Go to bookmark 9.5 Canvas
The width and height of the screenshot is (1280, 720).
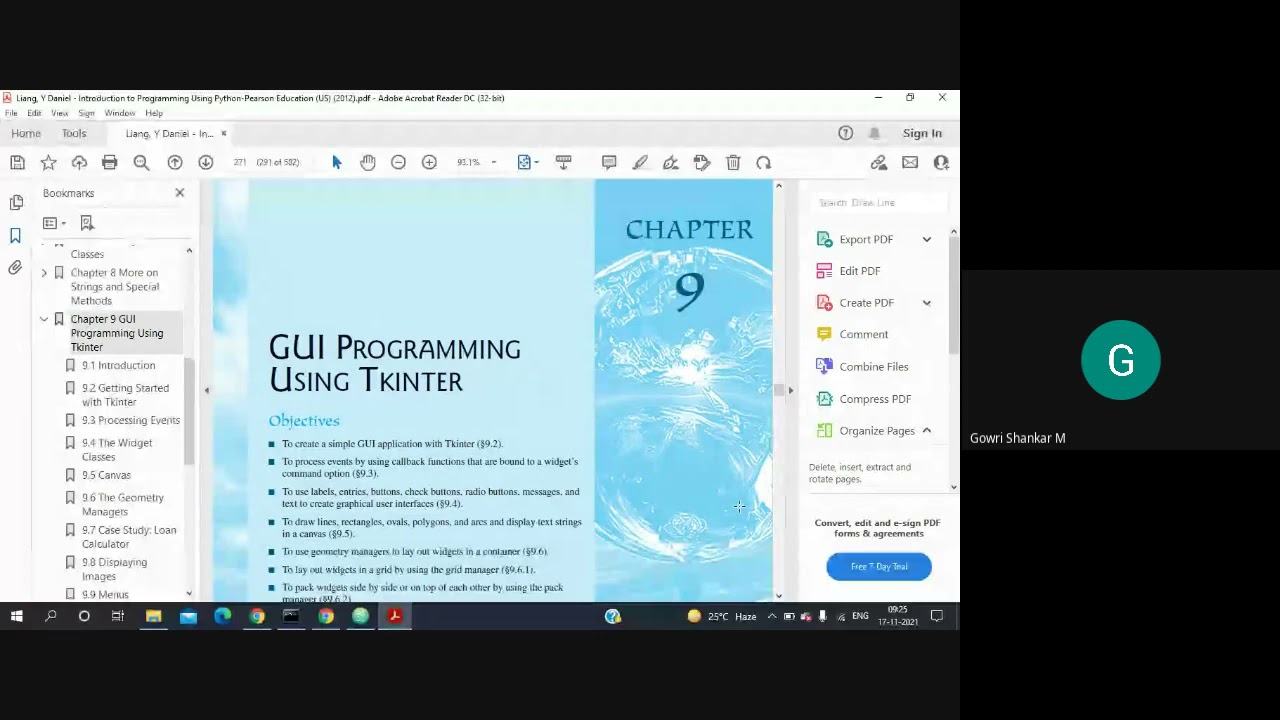coord(106,476)
